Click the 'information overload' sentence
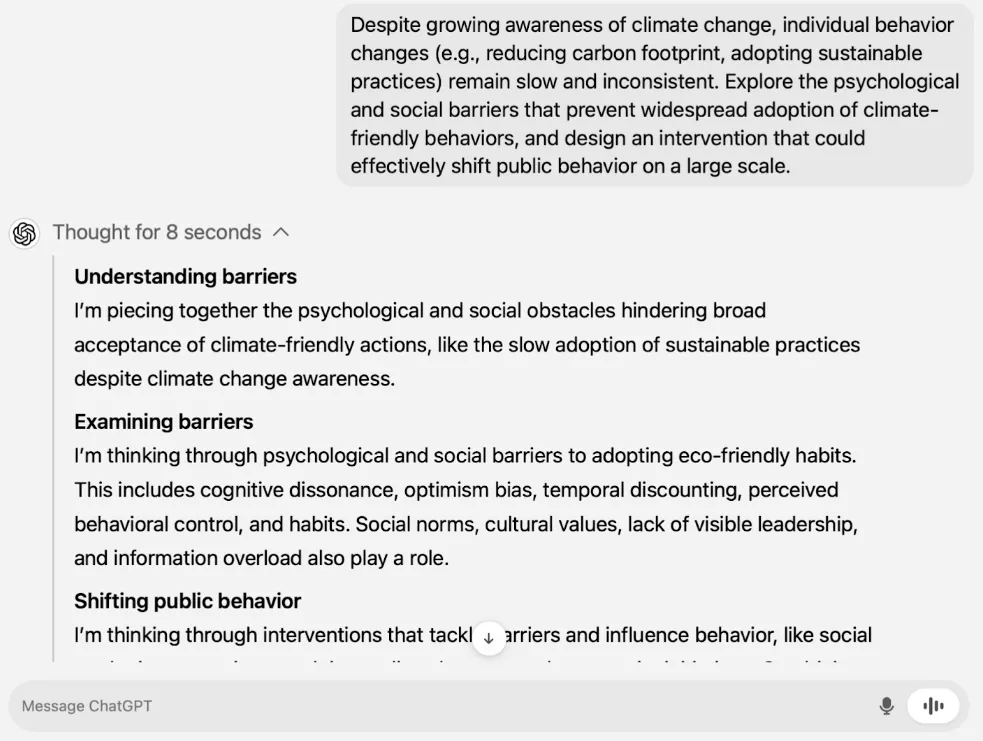This screenshot has height=741, width=983. click(x=261, y=558)
